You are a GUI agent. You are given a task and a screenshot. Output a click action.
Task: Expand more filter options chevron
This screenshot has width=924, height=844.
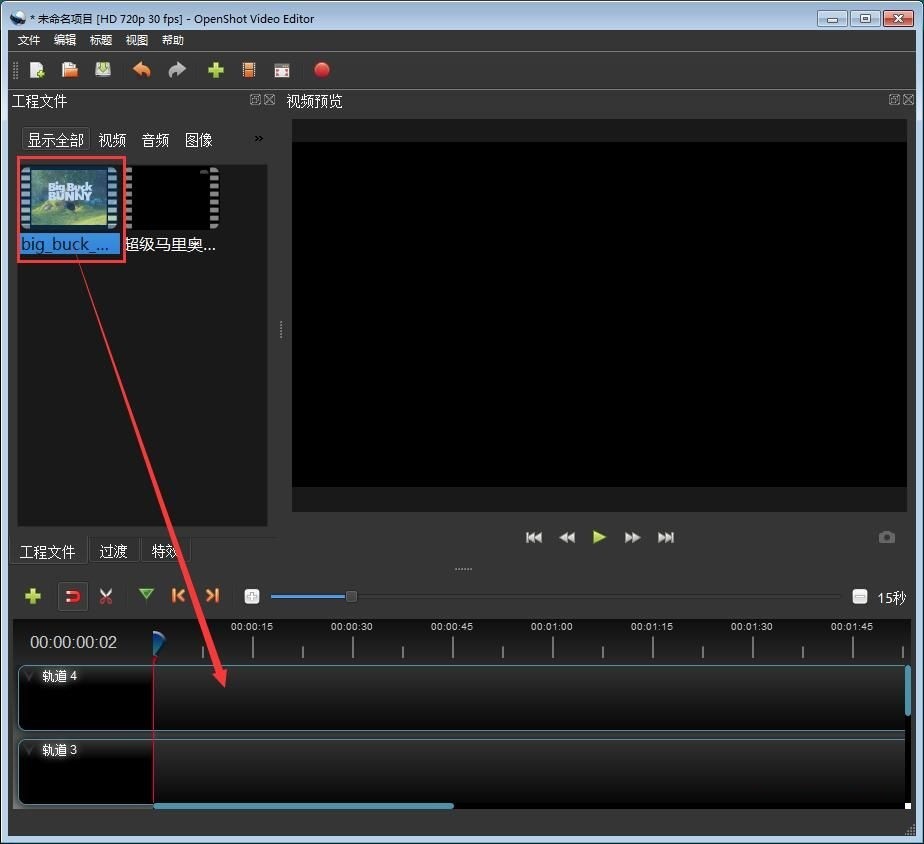pyautogui.click(x=259, y=139)
